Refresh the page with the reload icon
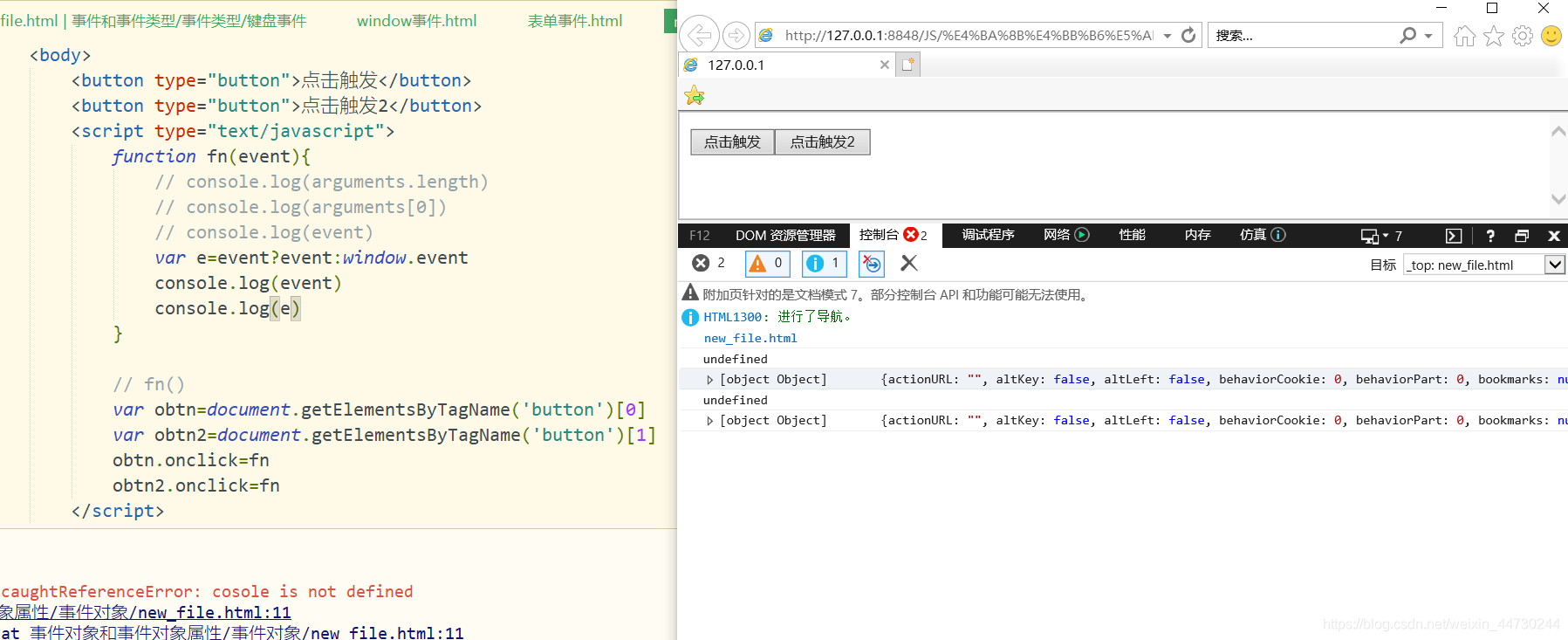 point(1188,35)
